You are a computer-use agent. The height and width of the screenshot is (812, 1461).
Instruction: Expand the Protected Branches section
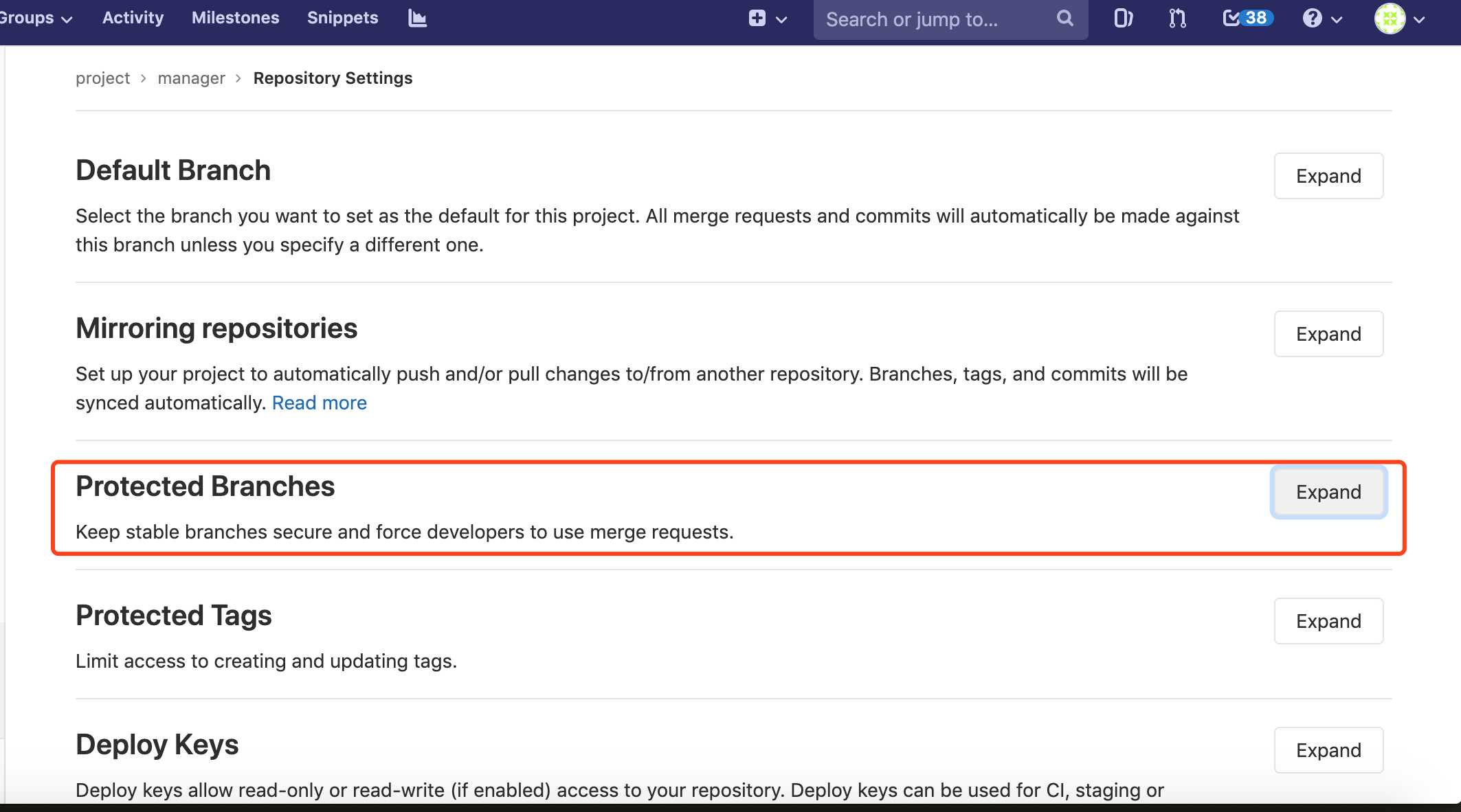coord(1328,491)
